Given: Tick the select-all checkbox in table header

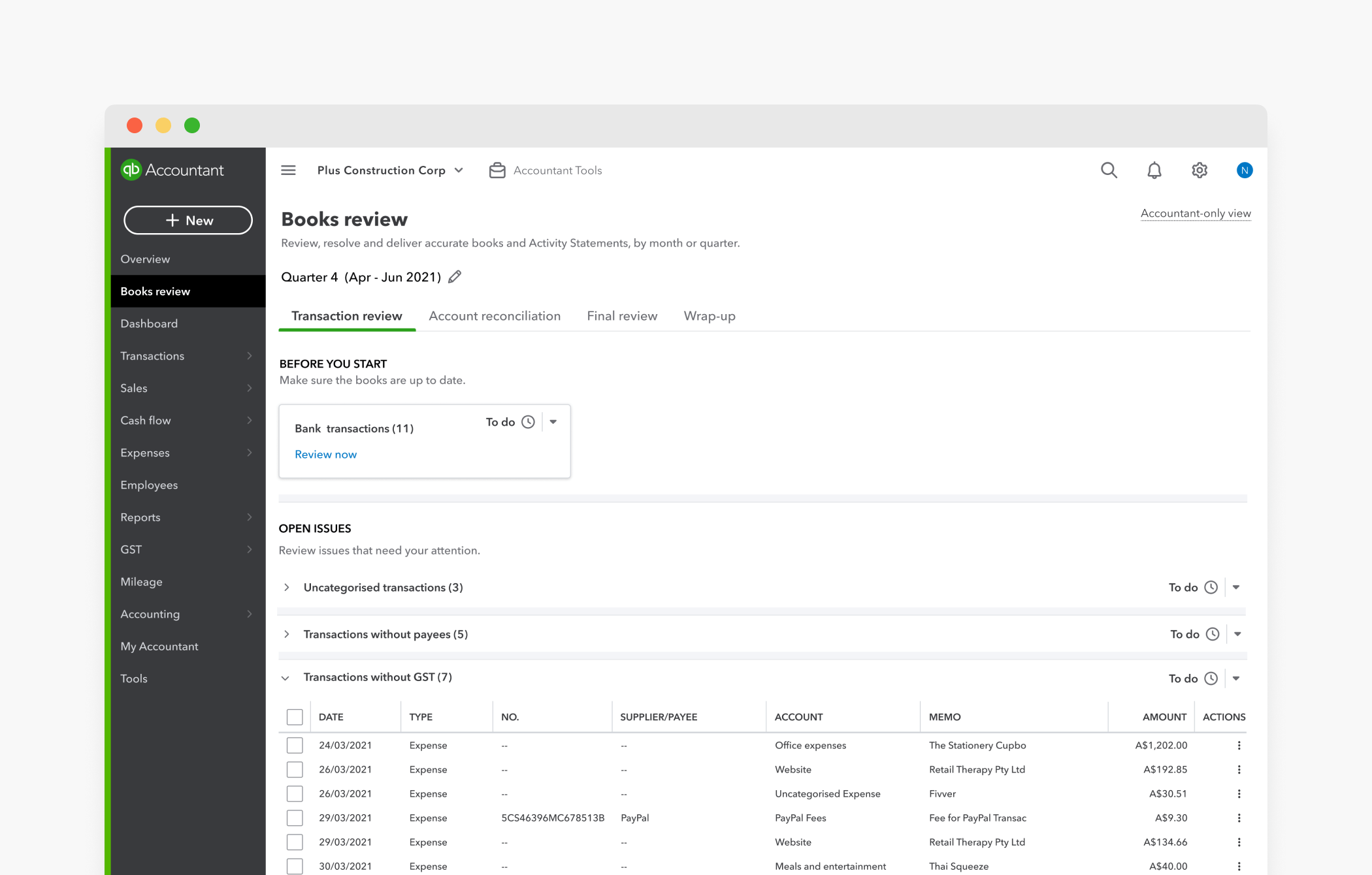Looking at the screenshot, I should 295,717.
